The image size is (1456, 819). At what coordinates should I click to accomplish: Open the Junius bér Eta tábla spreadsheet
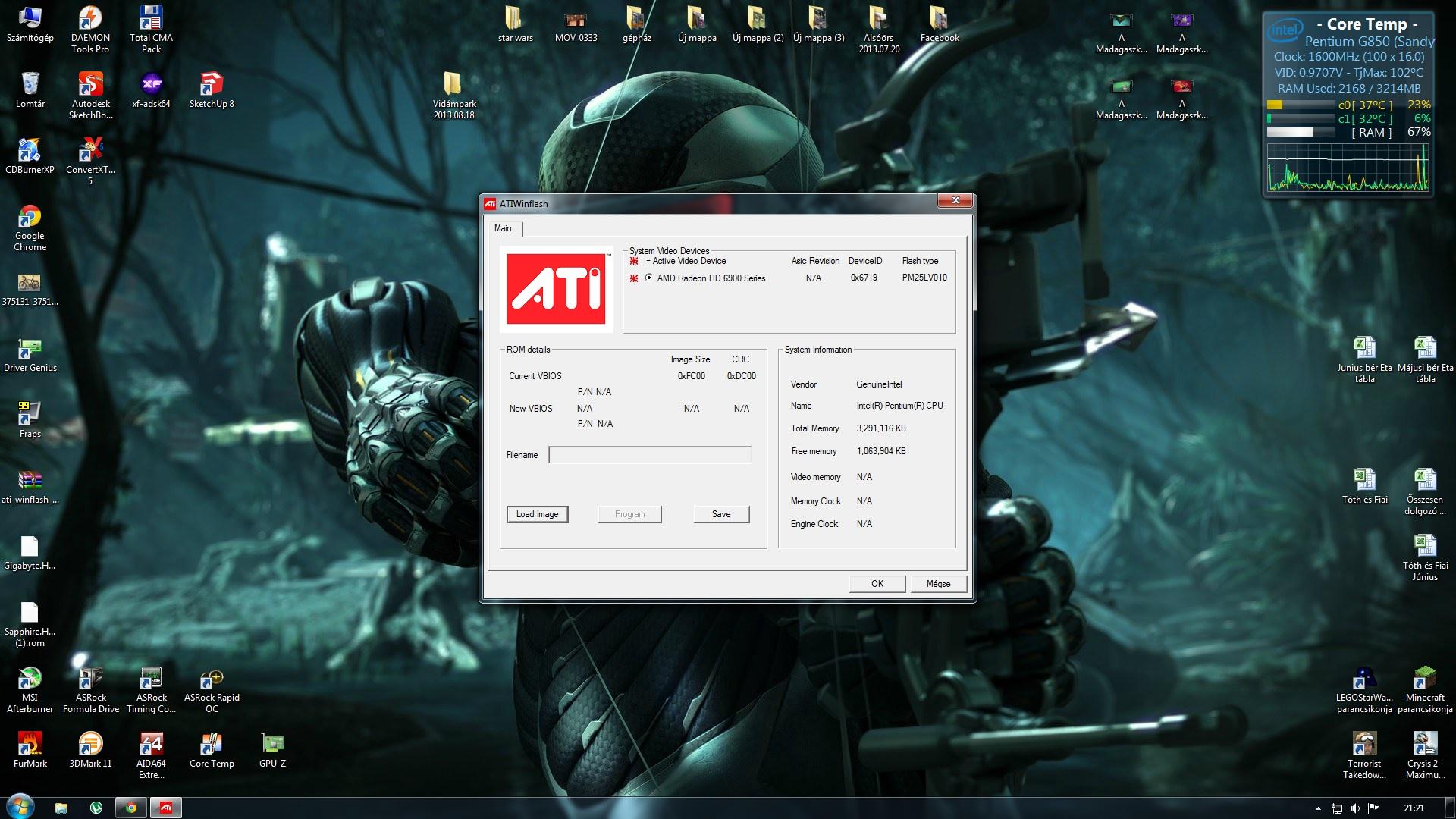pos(1364,359)
